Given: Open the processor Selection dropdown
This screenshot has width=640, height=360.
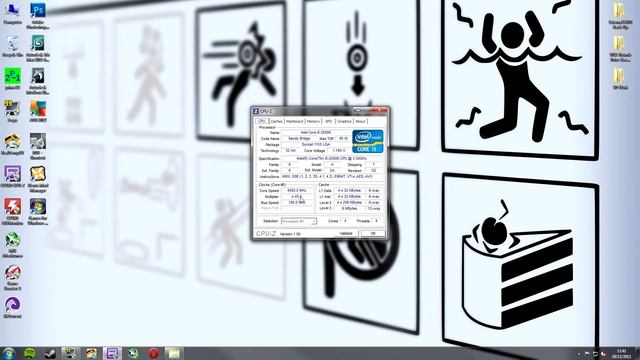Looking at the screenshot, I should (x=299, y=221).
